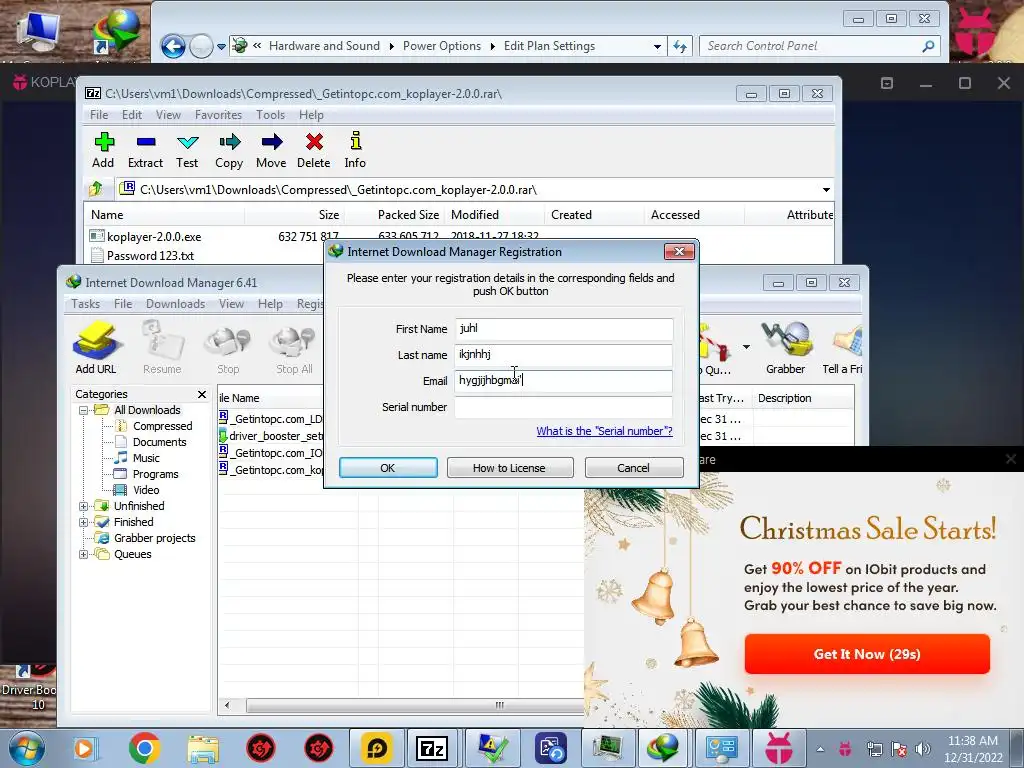The height and width of the screenshot is (768, 1024).
Task: Open the Help menu in IDM
Action: [270, 304]
